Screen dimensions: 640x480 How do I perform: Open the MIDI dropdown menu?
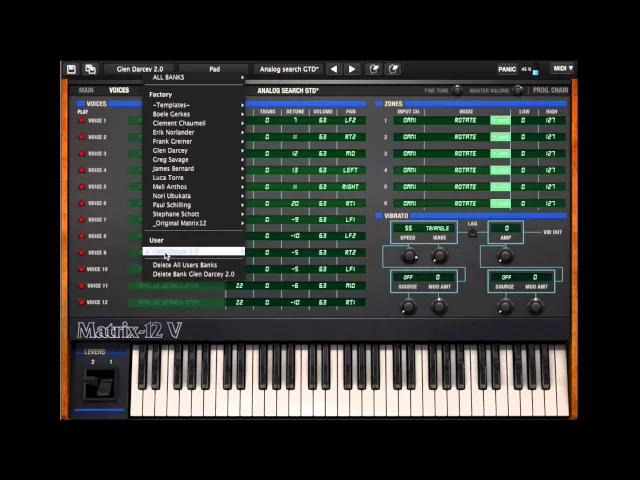pos(563,68)
